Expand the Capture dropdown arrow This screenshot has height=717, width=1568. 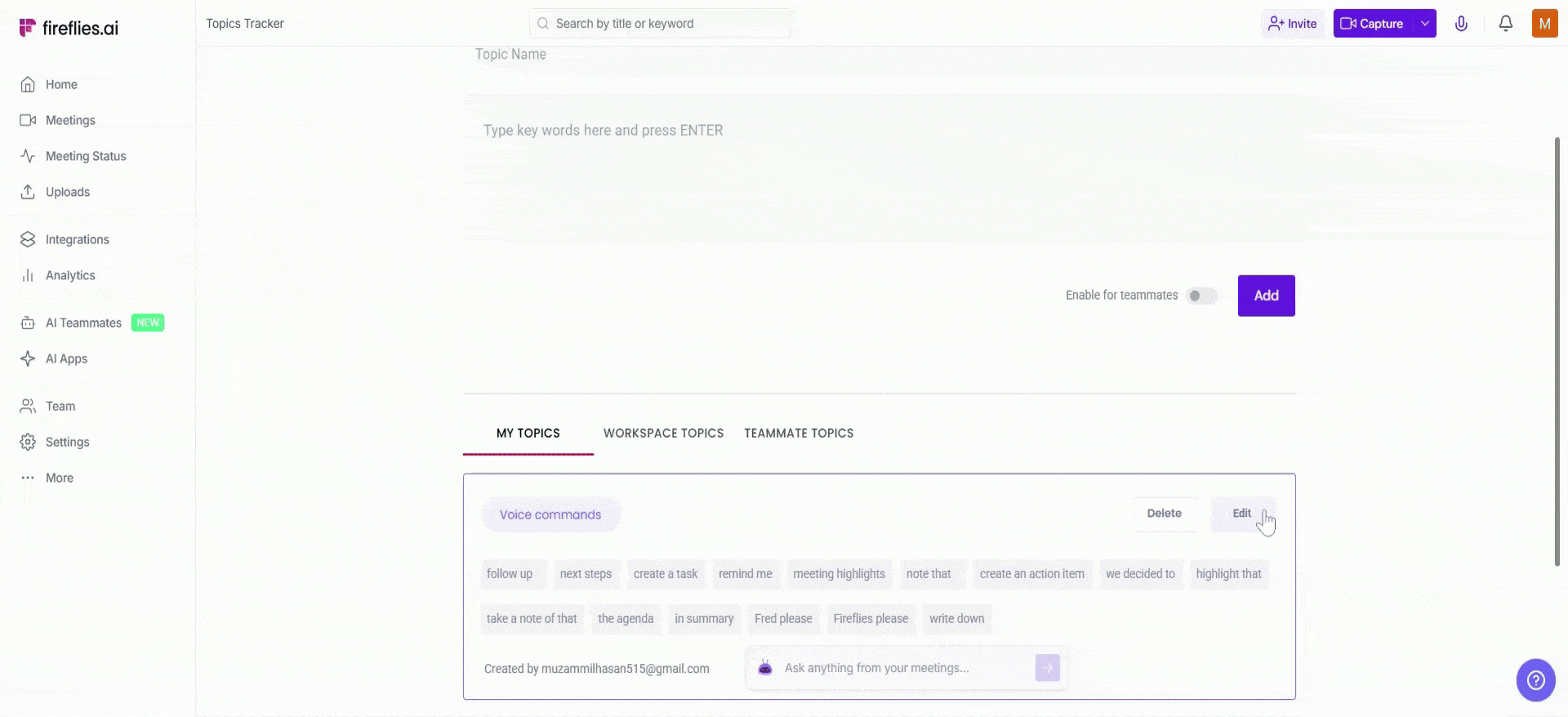[x=1425, y=24]
